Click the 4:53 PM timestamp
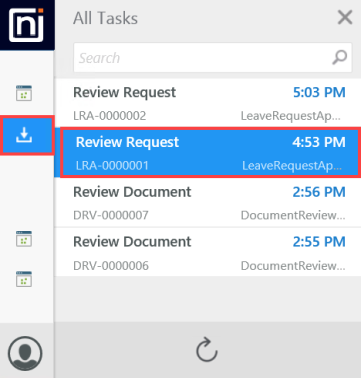Screen dimensions: 361x378 pyautogui.click(x=319, y=142)
